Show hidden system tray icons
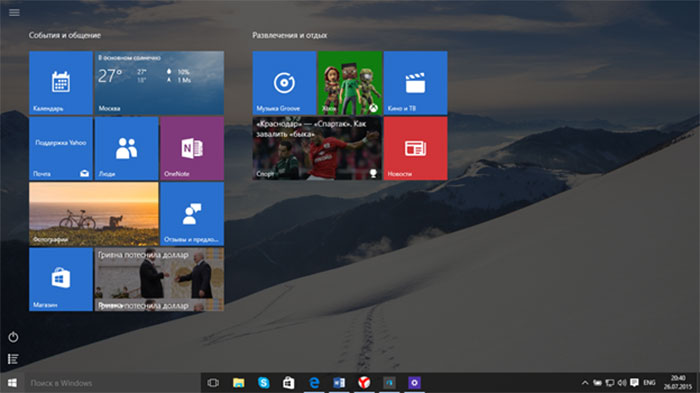The width and height of the screenshot is (700, 393). tap(585, 383)
